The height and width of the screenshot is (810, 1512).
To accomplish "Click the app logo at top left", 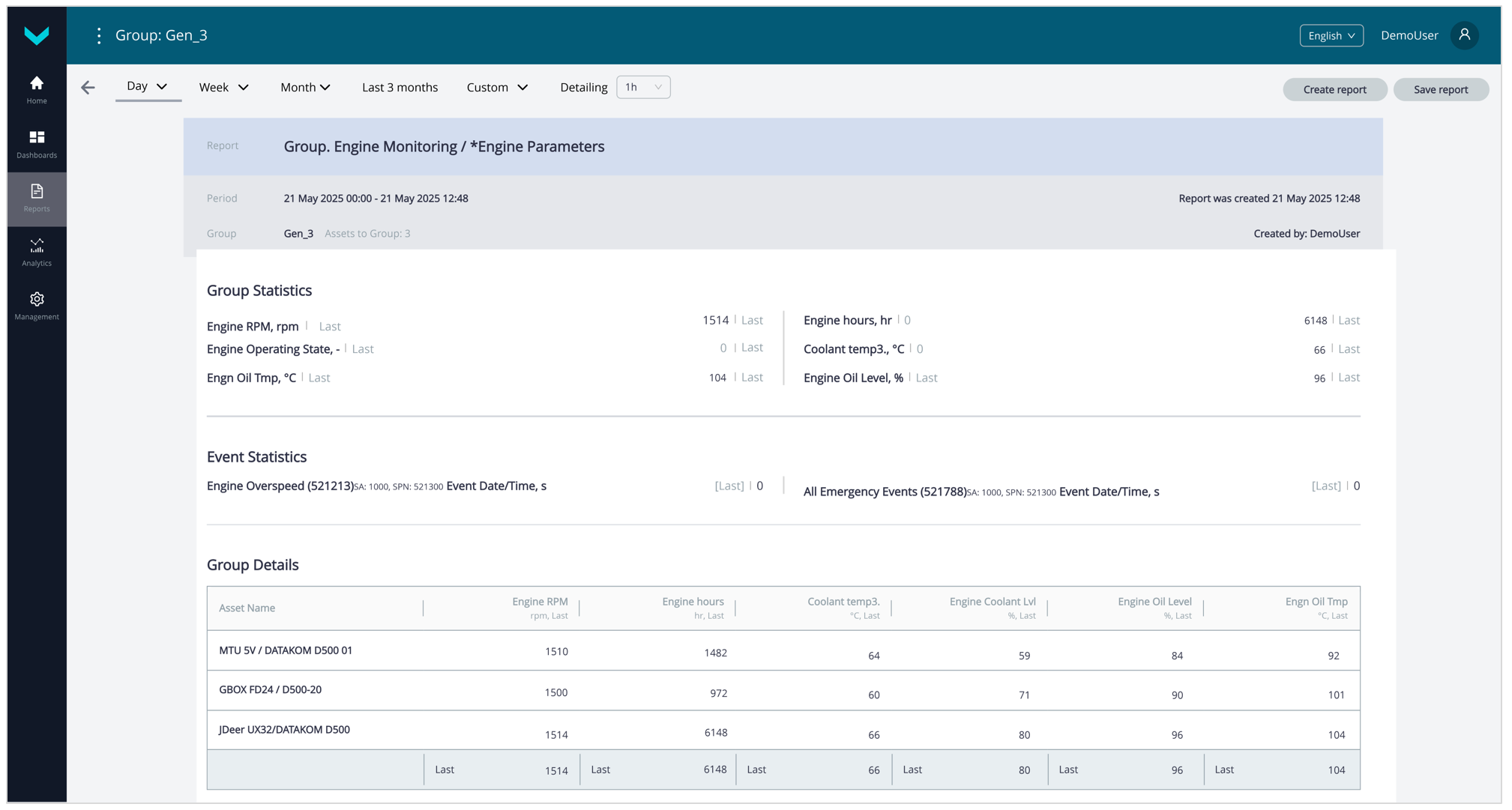I will (37, 35).
